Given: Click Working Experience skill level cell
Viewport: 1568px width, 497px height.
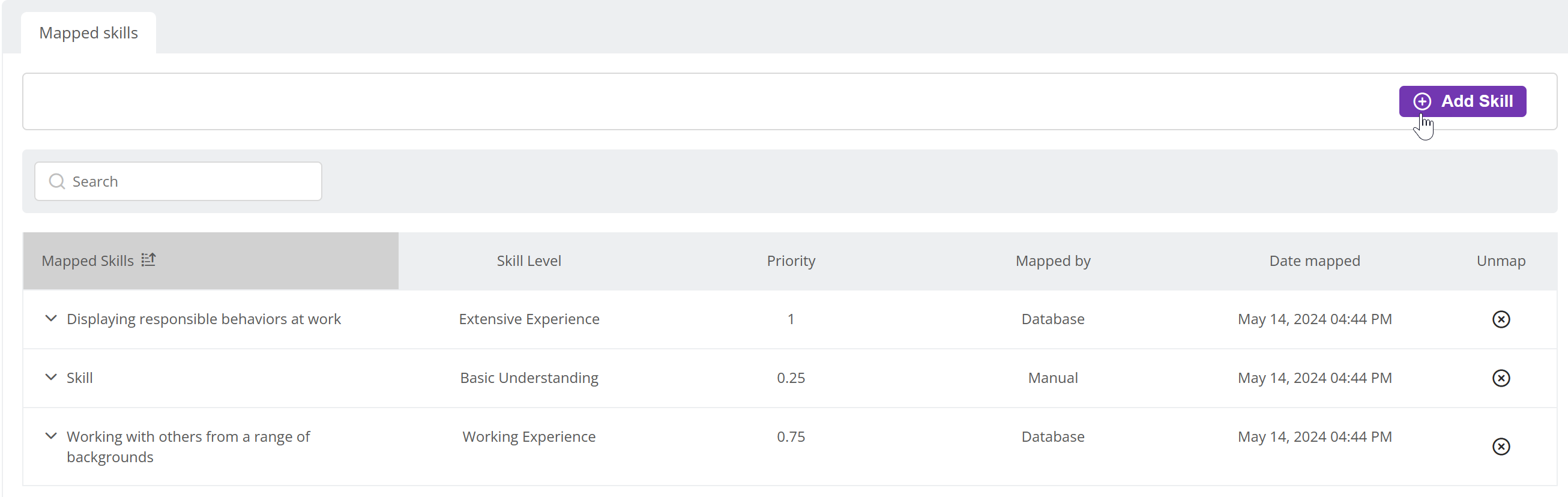Looking at the screenshot, I should (x=529, y=437).
